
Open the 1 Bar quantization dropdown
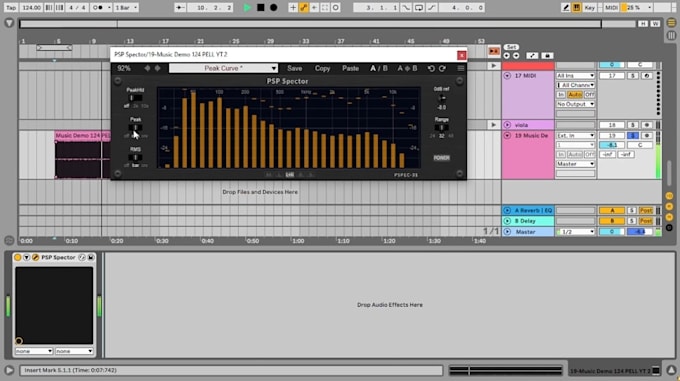(x=126, y=7)
